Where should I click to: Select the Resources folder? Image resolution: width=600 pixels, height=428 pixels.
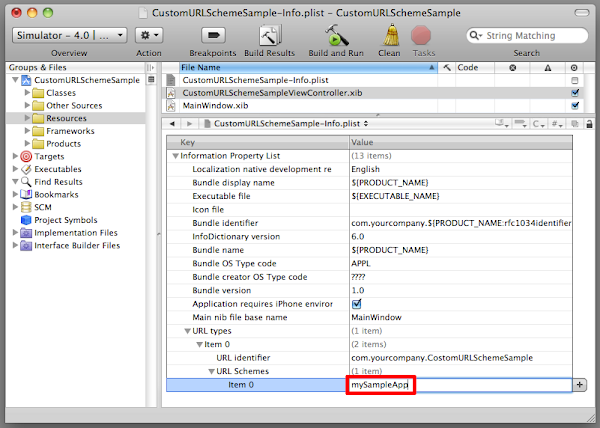(x=75, y=118)
